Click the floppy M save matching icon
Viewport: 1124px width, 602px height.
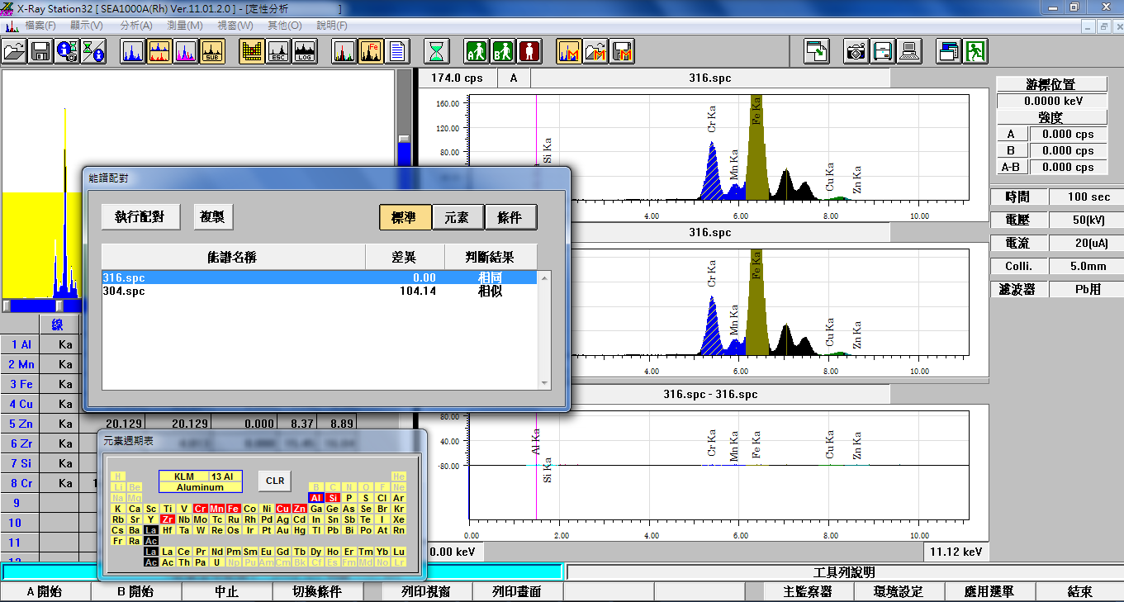[x=621, y=52]
